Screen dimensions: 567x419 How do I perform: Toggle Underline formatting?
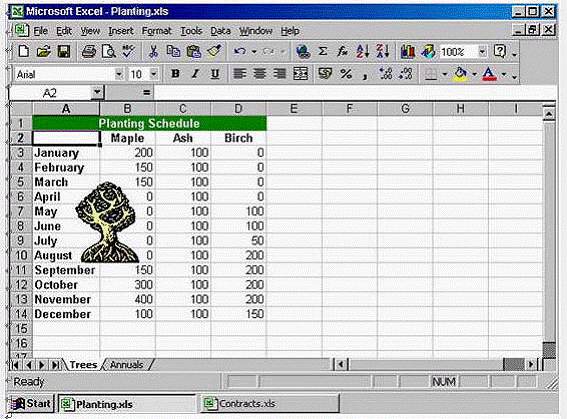[x=215, y=74]
